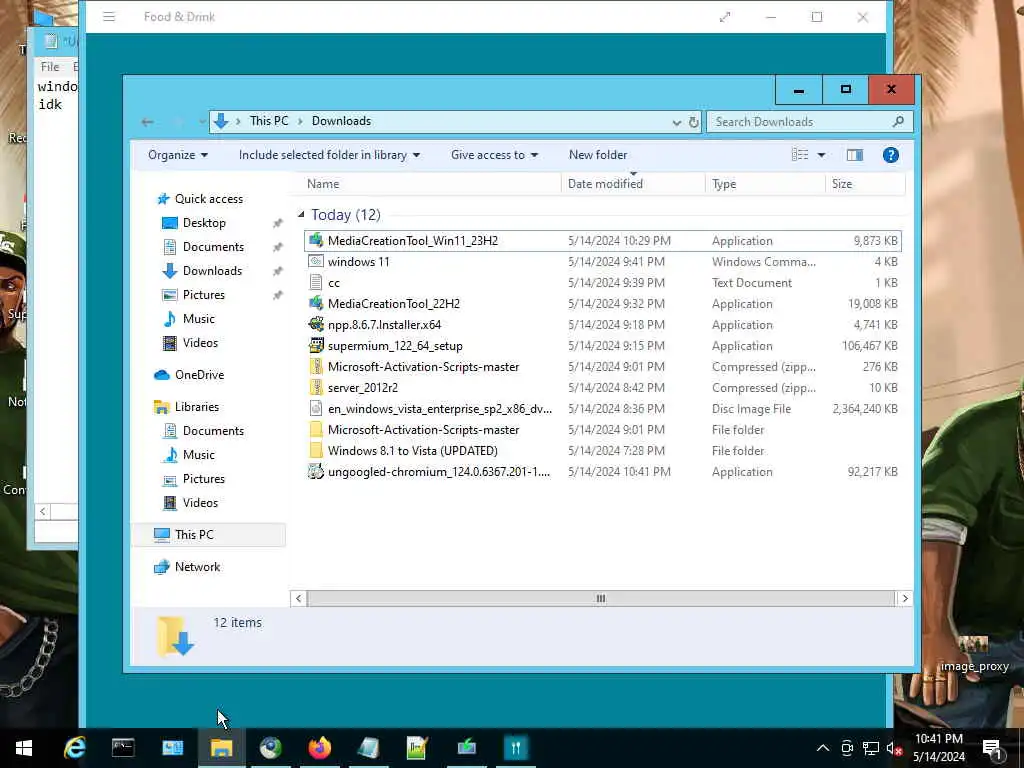This screenshot has width=1024, height=768.
Task: Collapse the Today (12) group
Action: click(x=301, y=214)
